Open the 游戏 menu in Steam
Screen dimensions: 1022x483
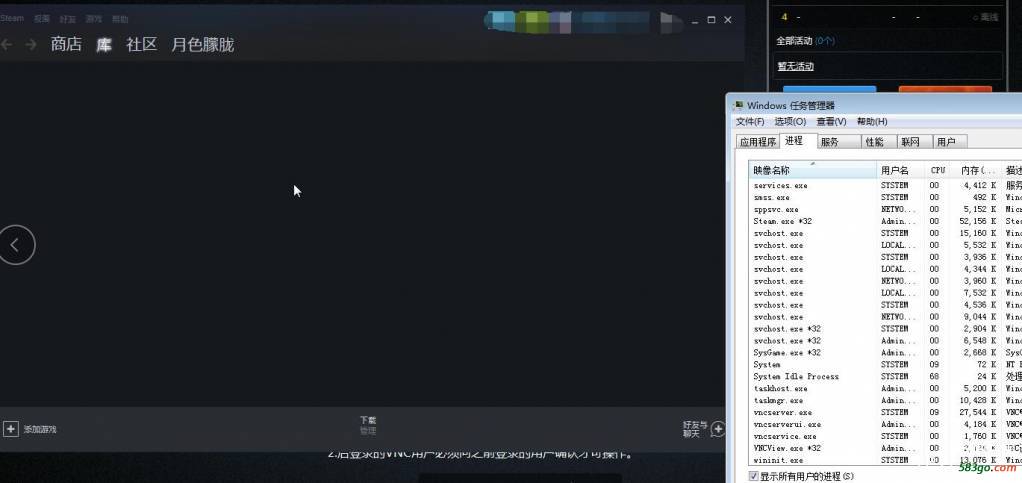pyautogui.click(x=94, y=19)
